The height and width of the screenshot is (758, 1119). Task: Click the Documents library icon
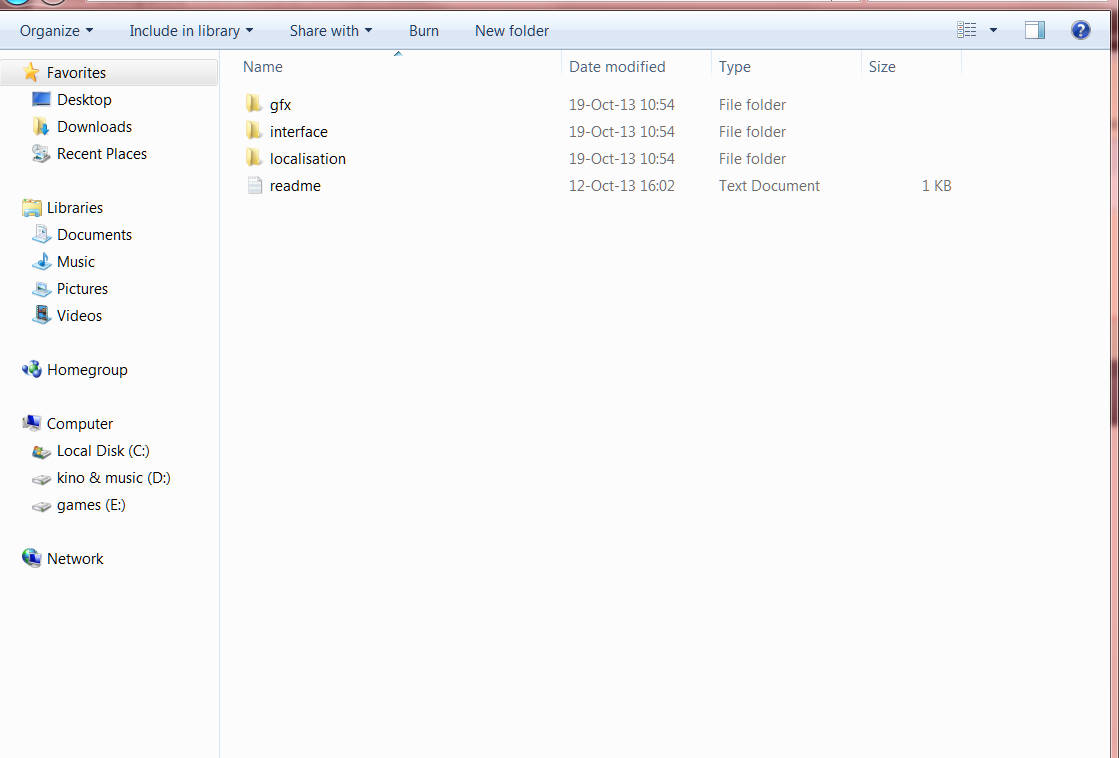tap(41, 234)
